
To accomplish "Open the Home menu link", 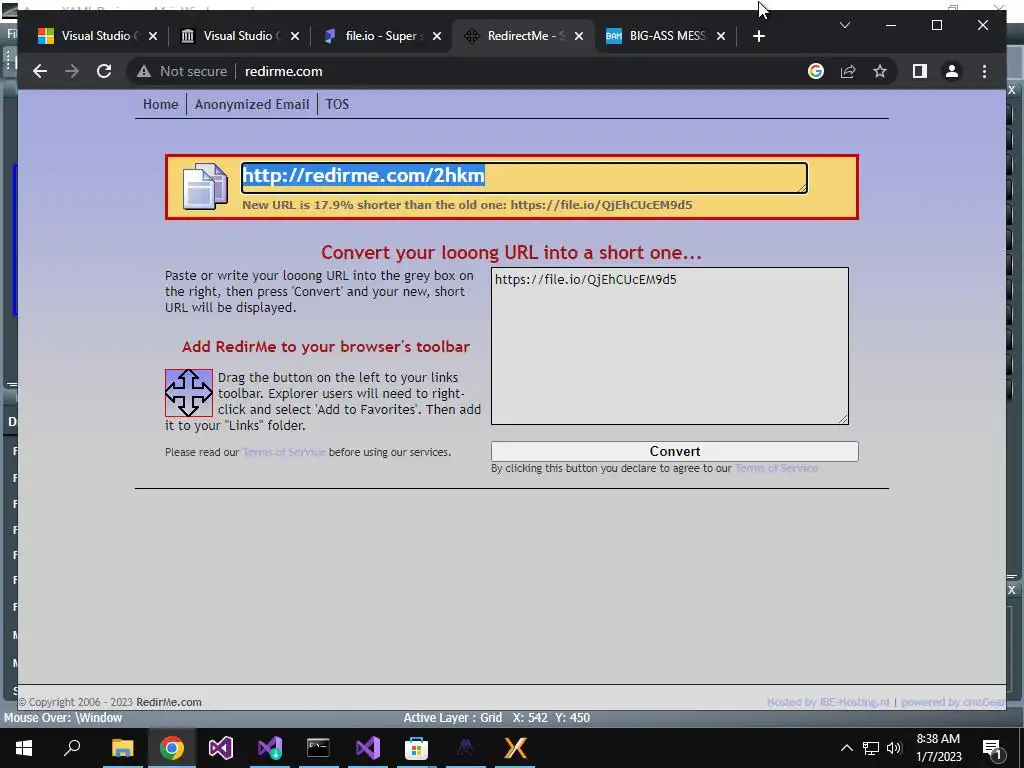I will click(161, 104).
